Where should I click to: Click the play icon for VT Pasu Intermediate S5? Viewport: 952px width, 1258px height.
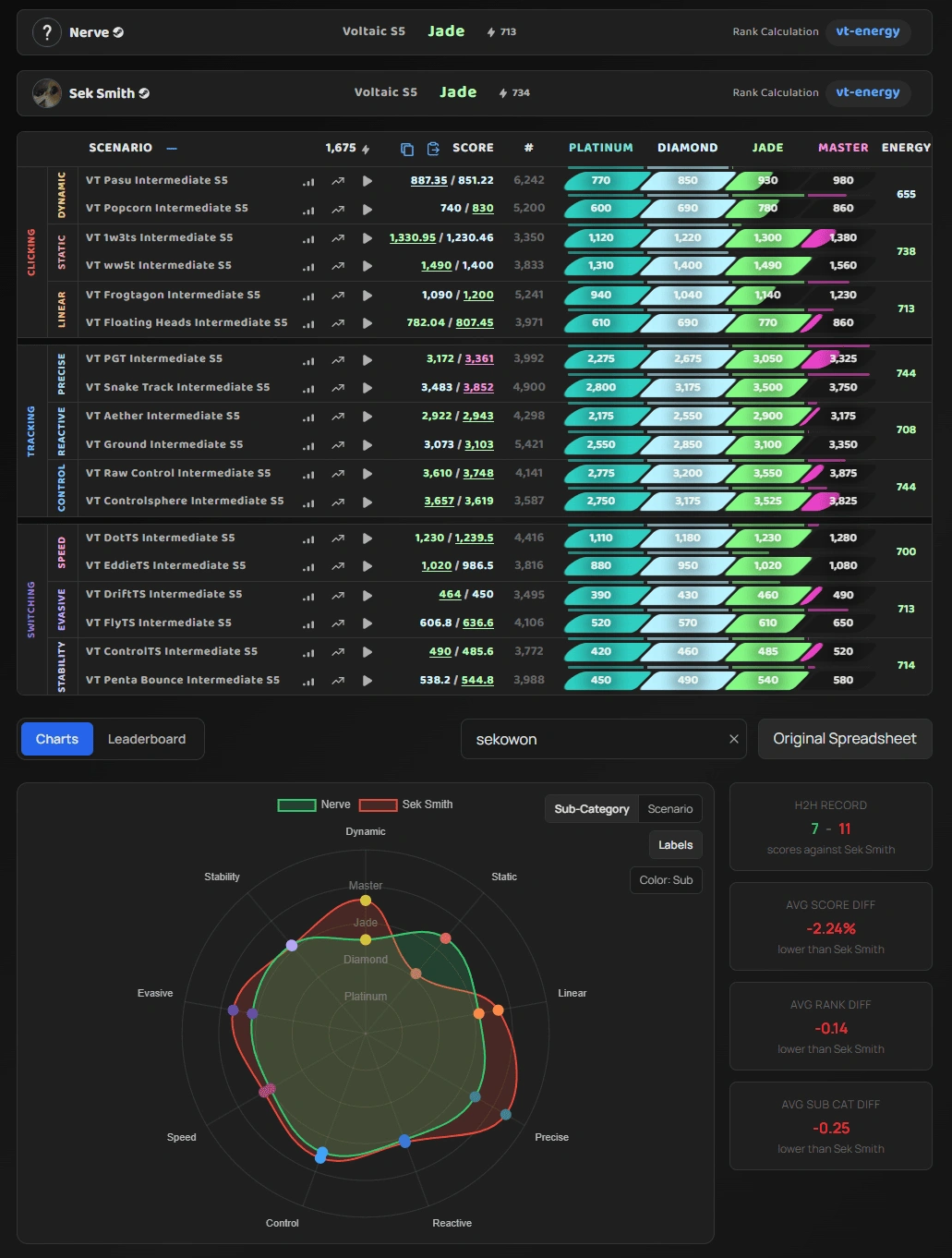pos(368,181)
